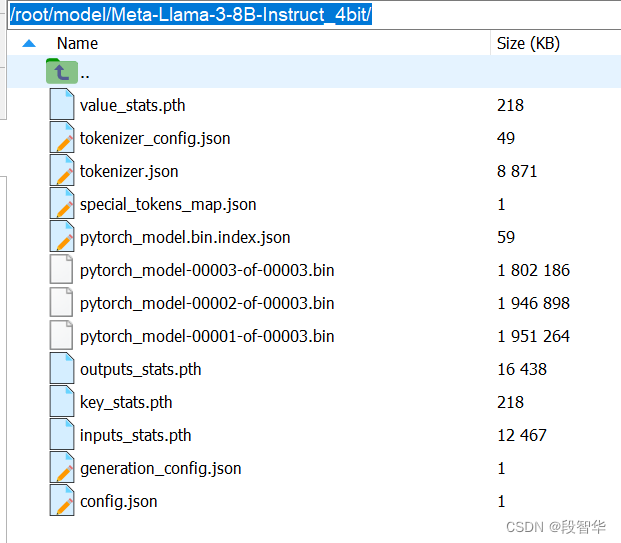This screenshot has width=621, height=543.
Task: Click size value 1 802 186
Action: pos(533,271)
